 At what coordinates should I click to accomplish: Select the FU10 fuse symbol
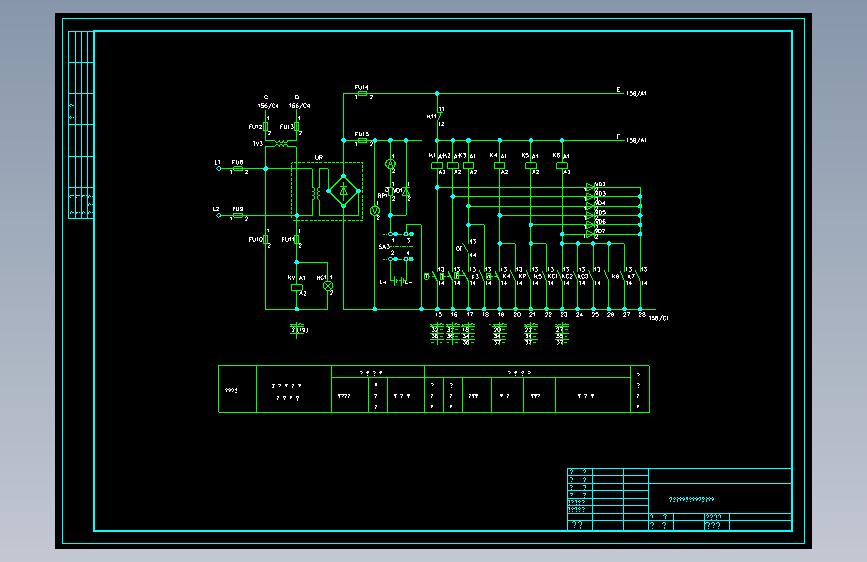coord(265,240)
